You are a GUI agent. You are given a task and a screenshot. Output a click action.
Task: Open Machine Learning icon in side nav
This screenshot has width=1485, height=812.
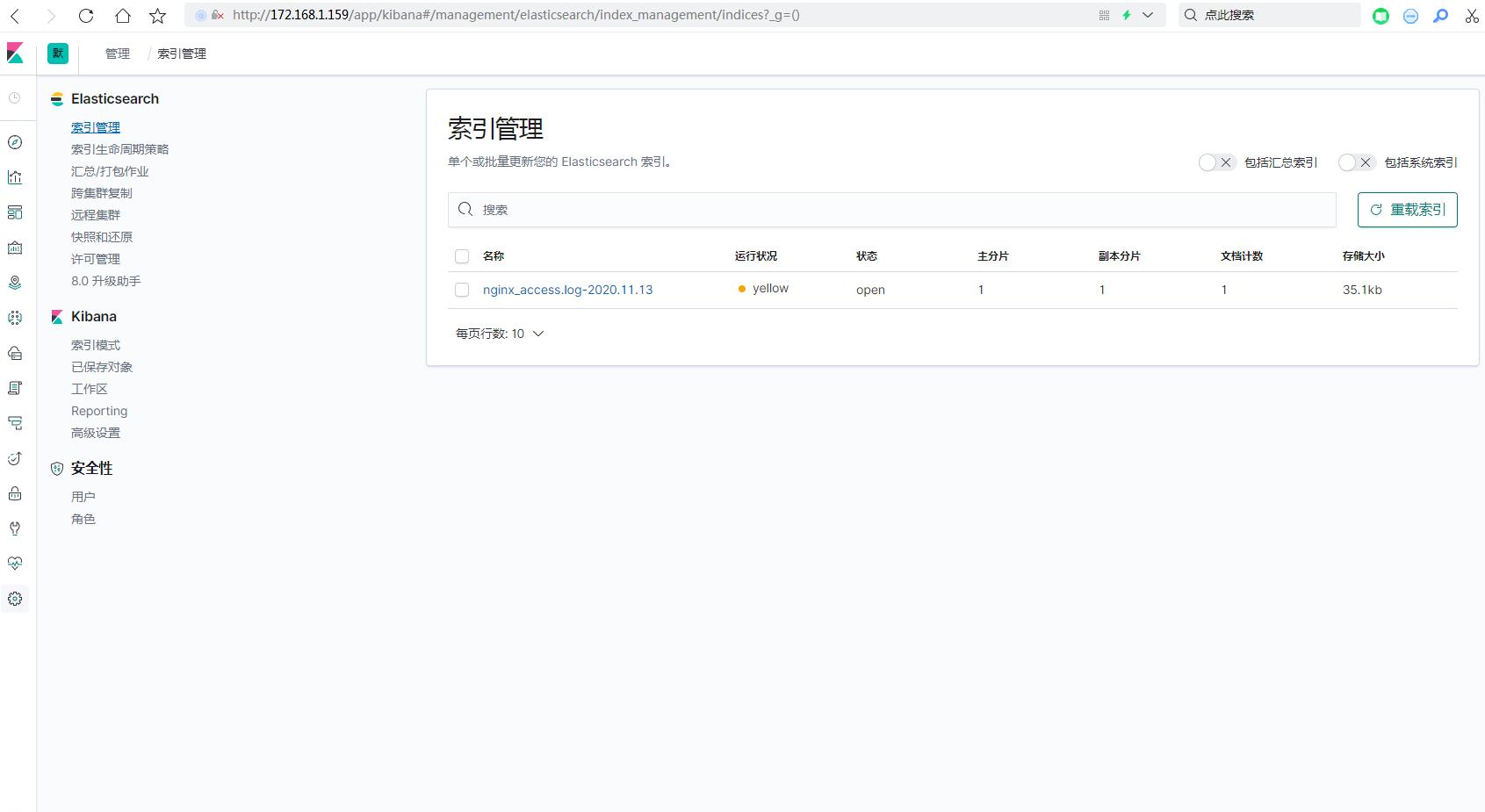tap(15, 318)
